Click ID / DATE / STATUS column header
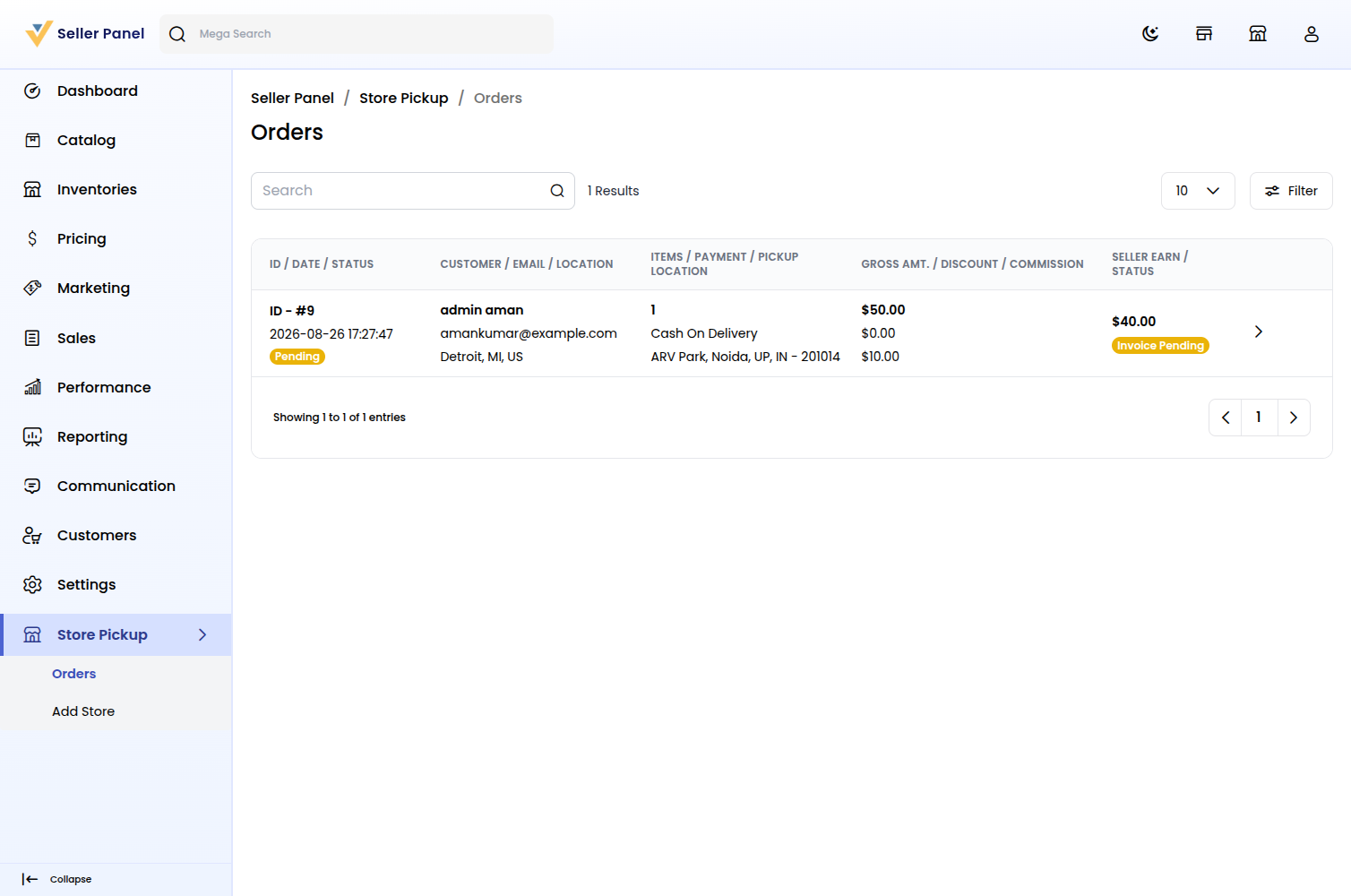The image size is (1351, 896). 322,264
